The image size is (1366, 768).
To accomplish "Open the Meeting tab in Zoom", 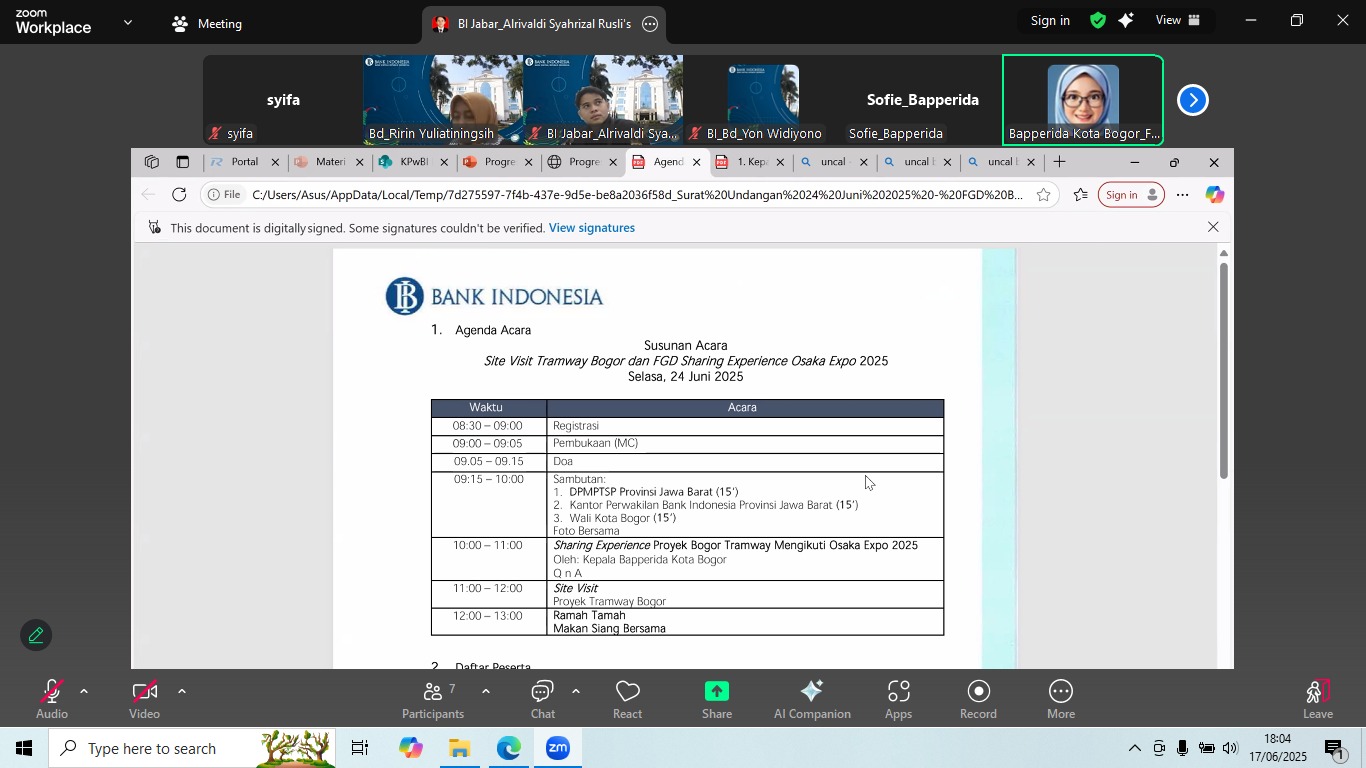I will (207, 24).
